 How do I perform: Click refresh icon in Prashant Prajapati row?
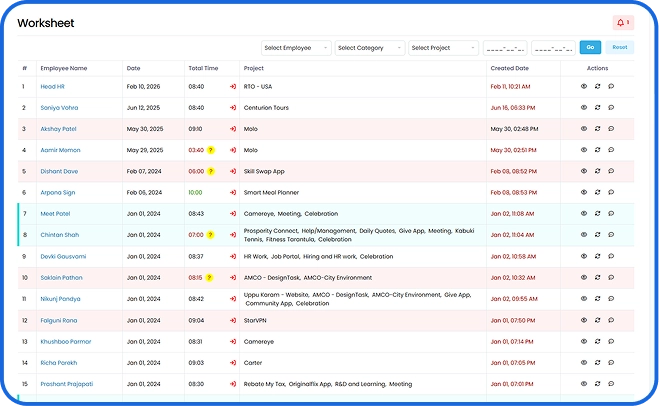597,383
